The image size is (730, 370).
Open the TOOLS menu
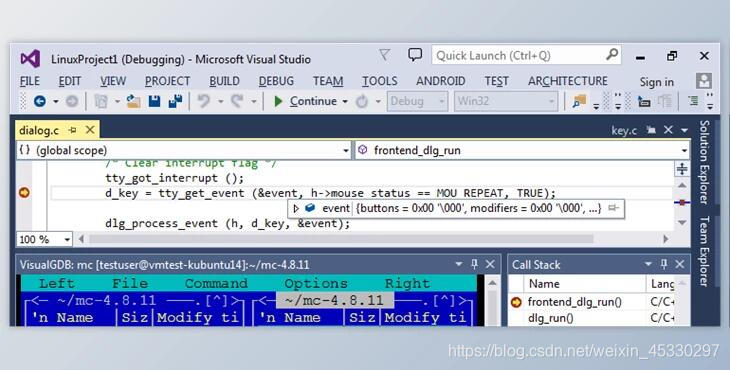click(380, 81)
